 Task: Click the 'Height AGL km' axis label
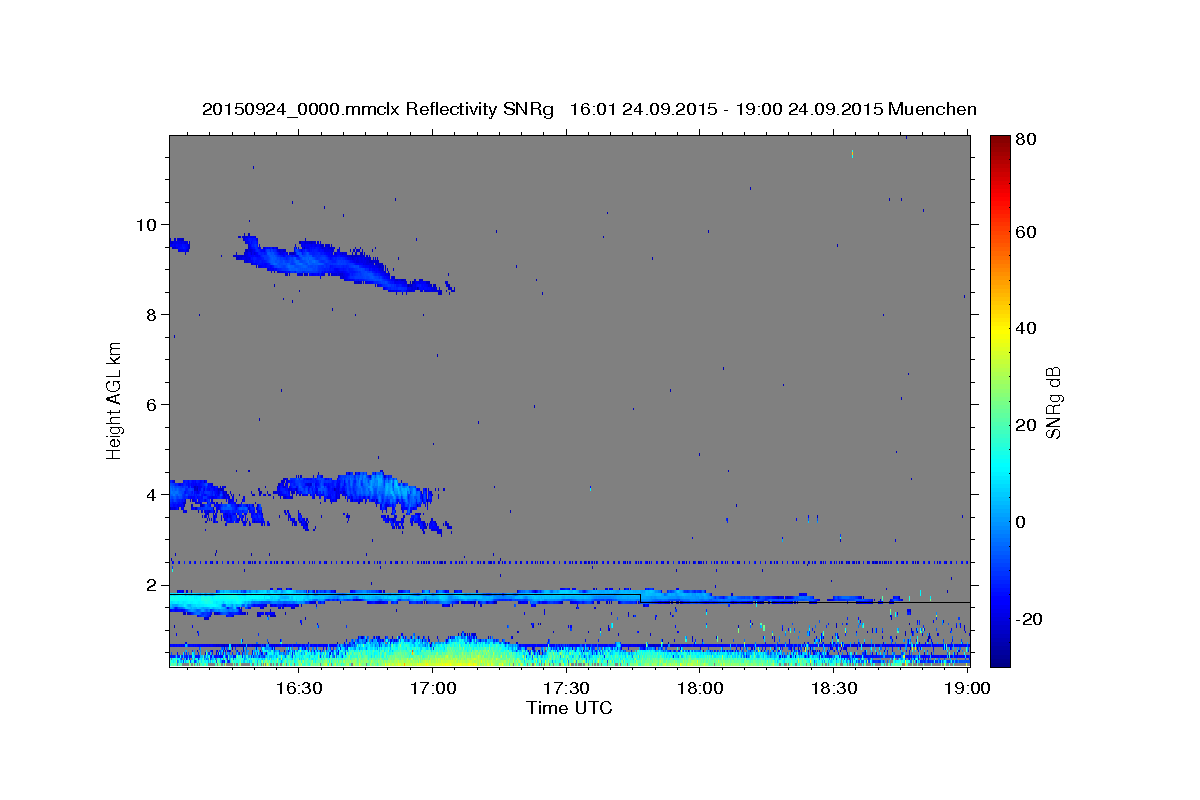pos(115,401)
